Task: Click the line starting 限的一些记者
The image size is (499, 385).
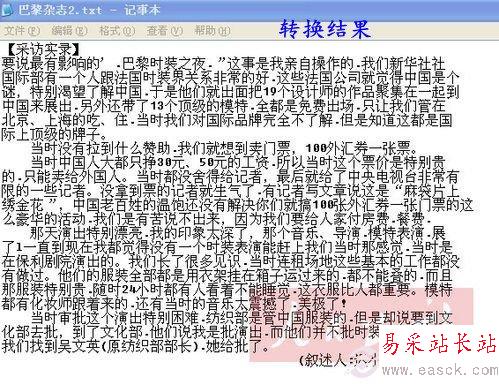Action: click(x=230, y=191)
